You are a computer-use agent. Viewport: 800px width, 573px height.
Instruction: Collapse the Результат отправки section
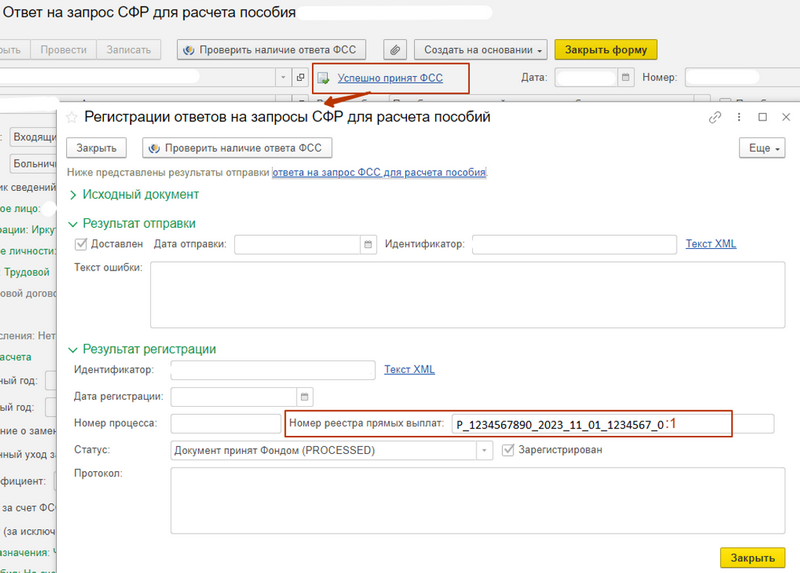[x=73, y=223]
